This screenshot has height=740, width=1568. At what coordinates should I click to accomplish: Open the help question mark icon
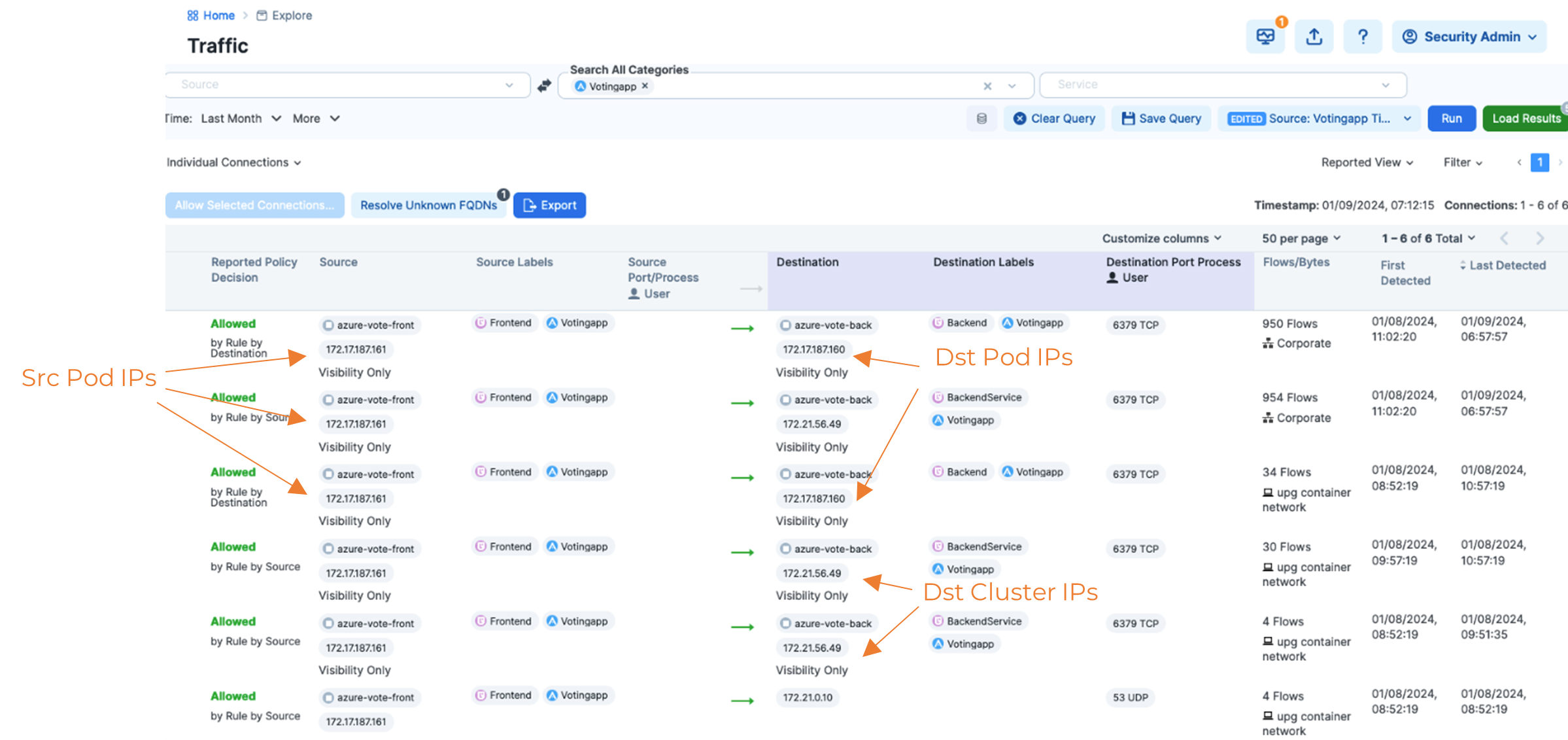click(x=1363, y=37)
